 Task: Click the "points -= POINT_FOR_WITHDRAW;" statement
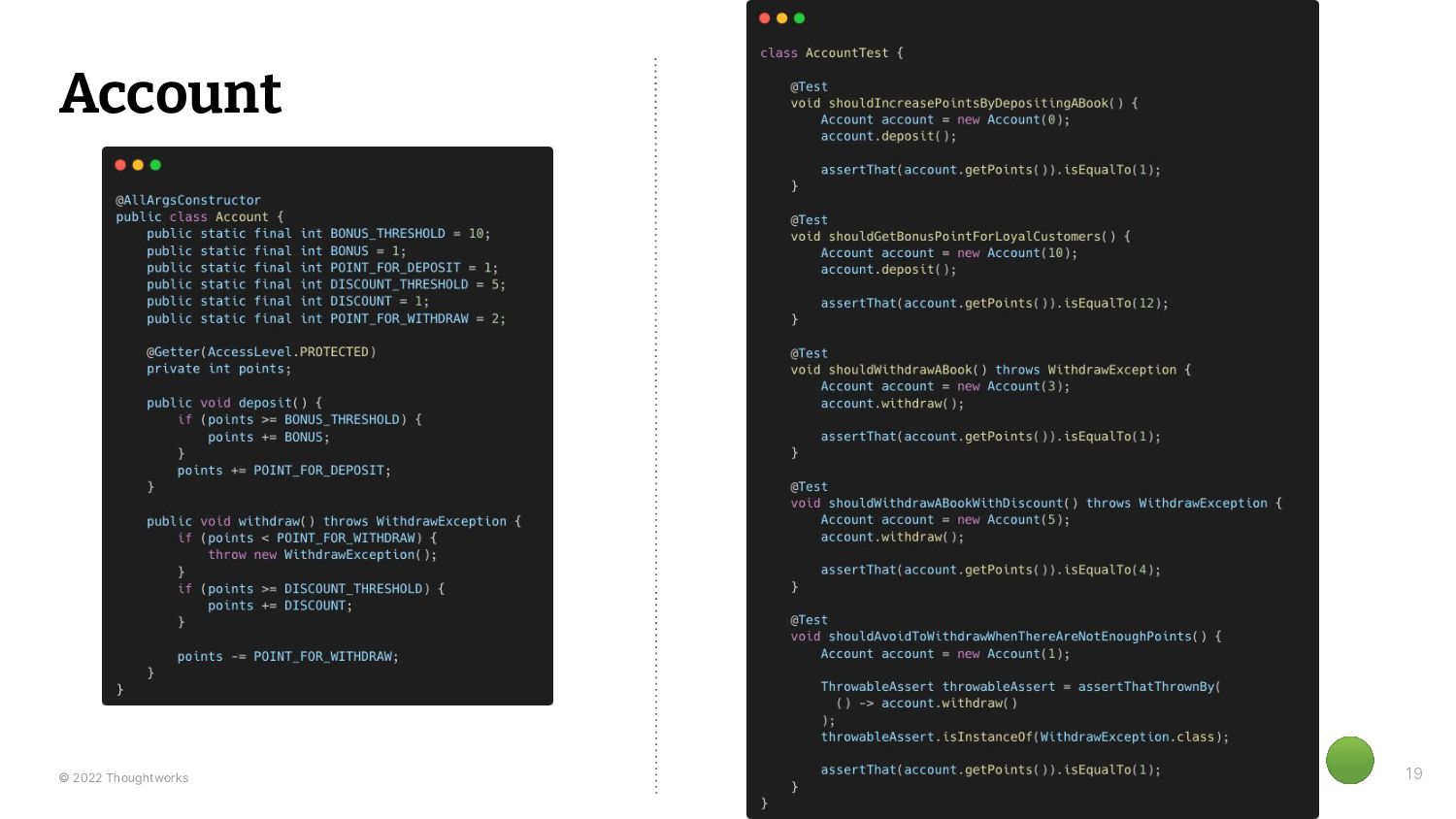coord(288,657)
